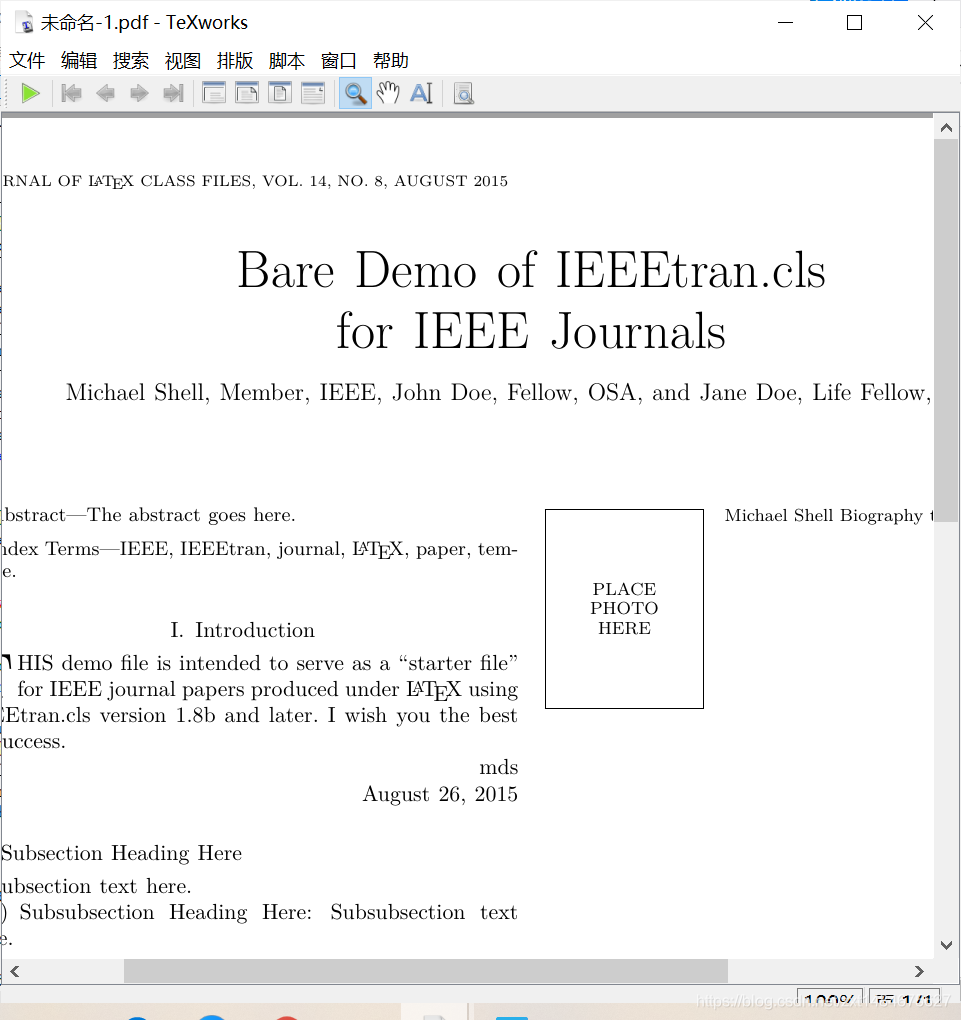Jump to the last page

tap(173, 94)
